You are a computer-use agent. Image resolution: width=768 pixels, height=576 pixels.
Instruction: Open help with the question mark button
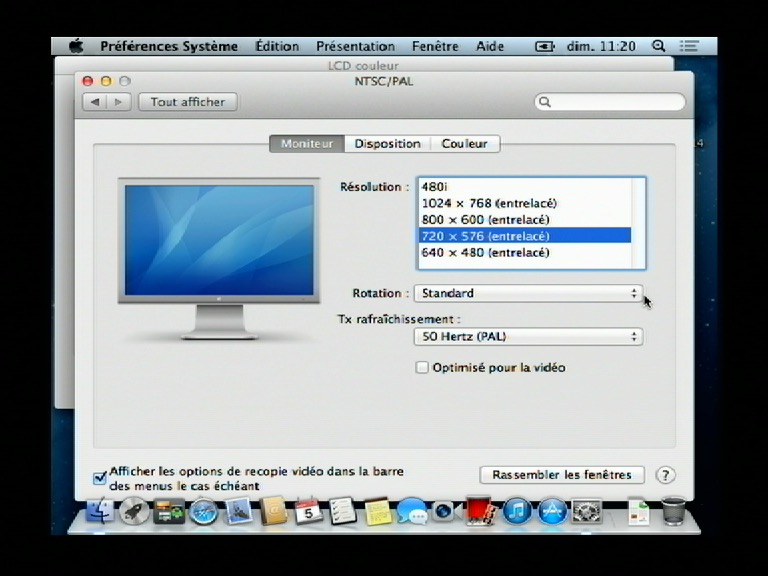665,475
